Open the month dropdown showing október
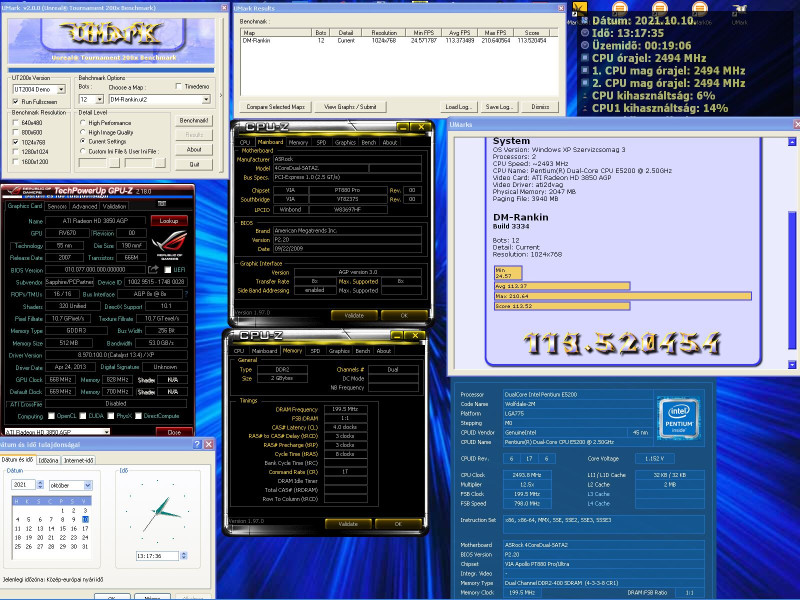Viewport: 800px width, 600px height. [88, 485]
